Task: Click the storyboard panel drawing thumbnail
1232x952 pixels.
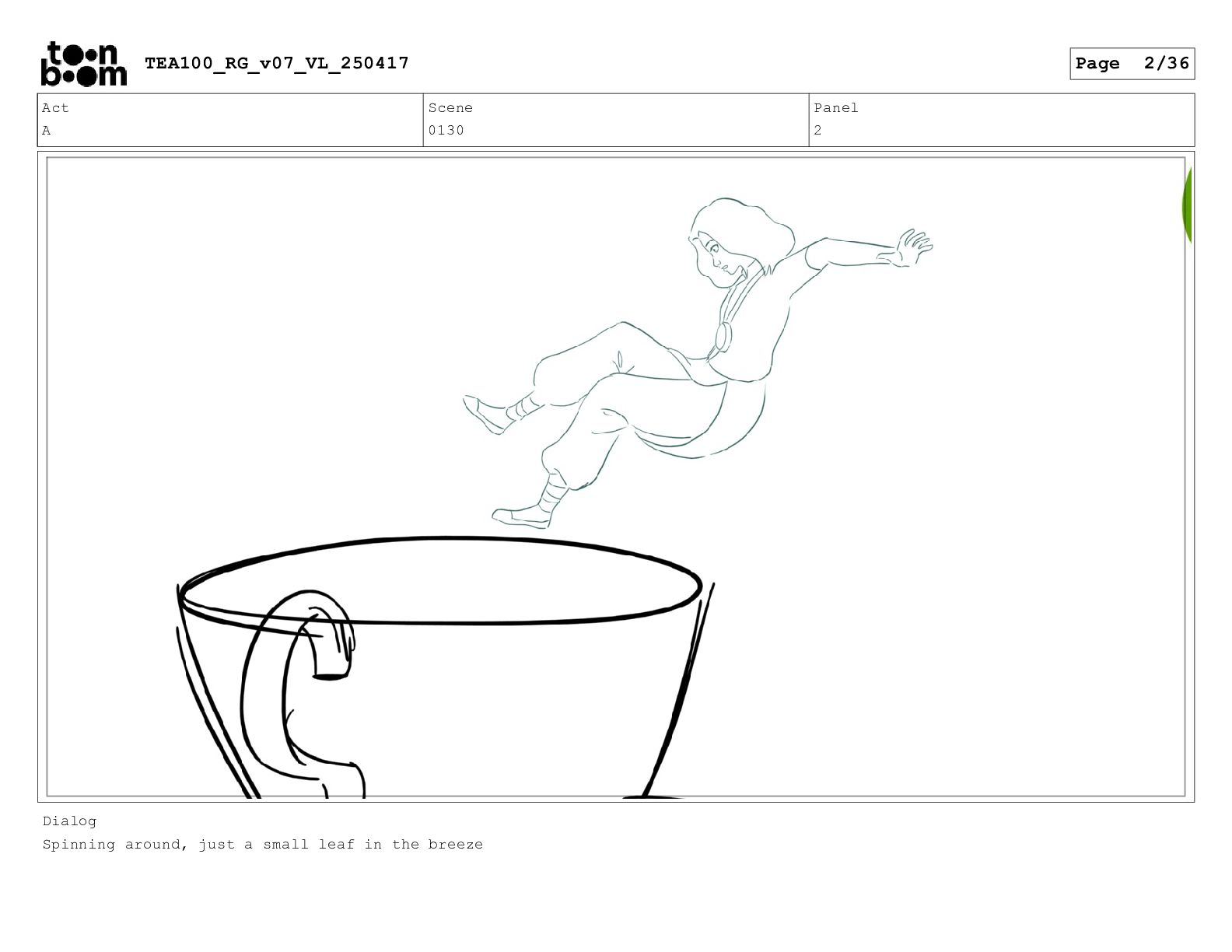Action: tap(616, 477)
